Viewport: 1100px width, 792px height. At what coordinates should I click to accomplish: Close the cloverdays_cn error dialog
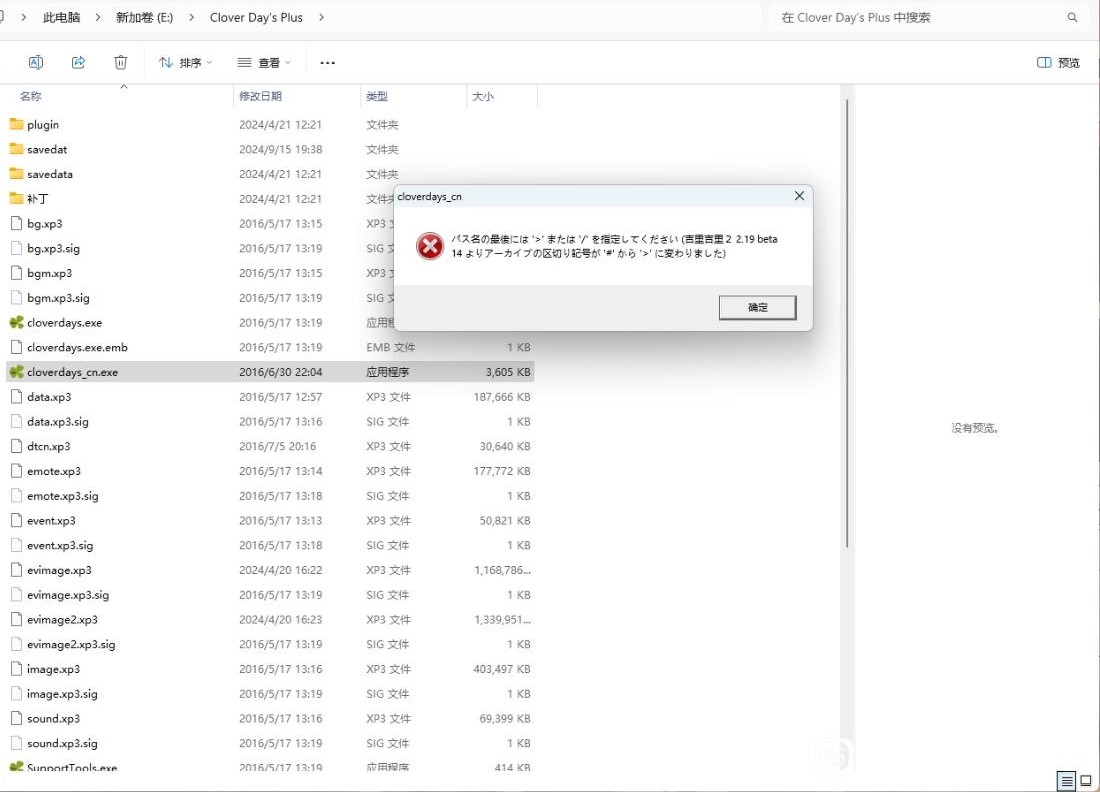(x=799, y=196)
